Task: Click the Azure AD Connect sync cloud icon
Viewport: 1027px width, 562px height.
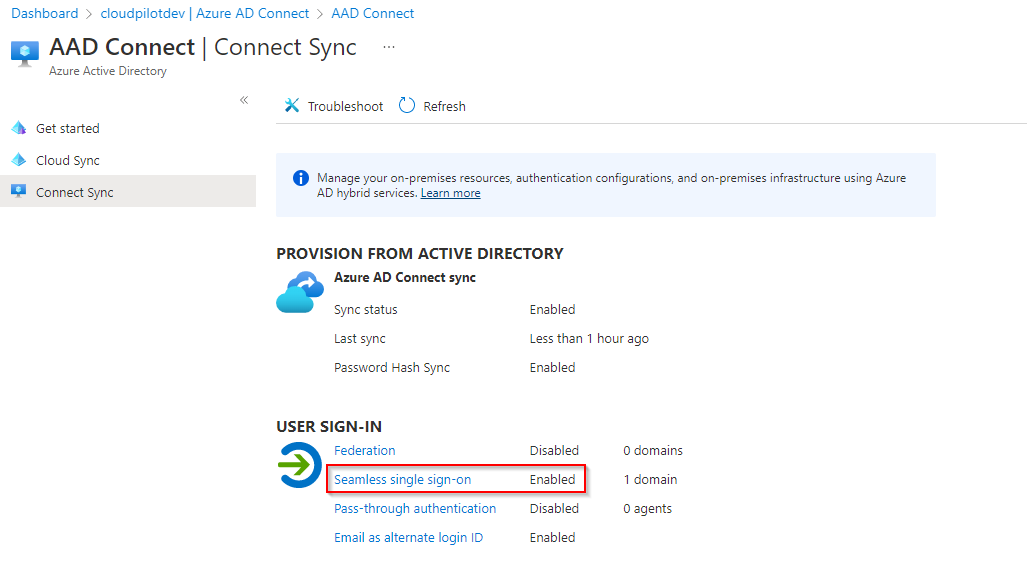Action: coord(300,292)
